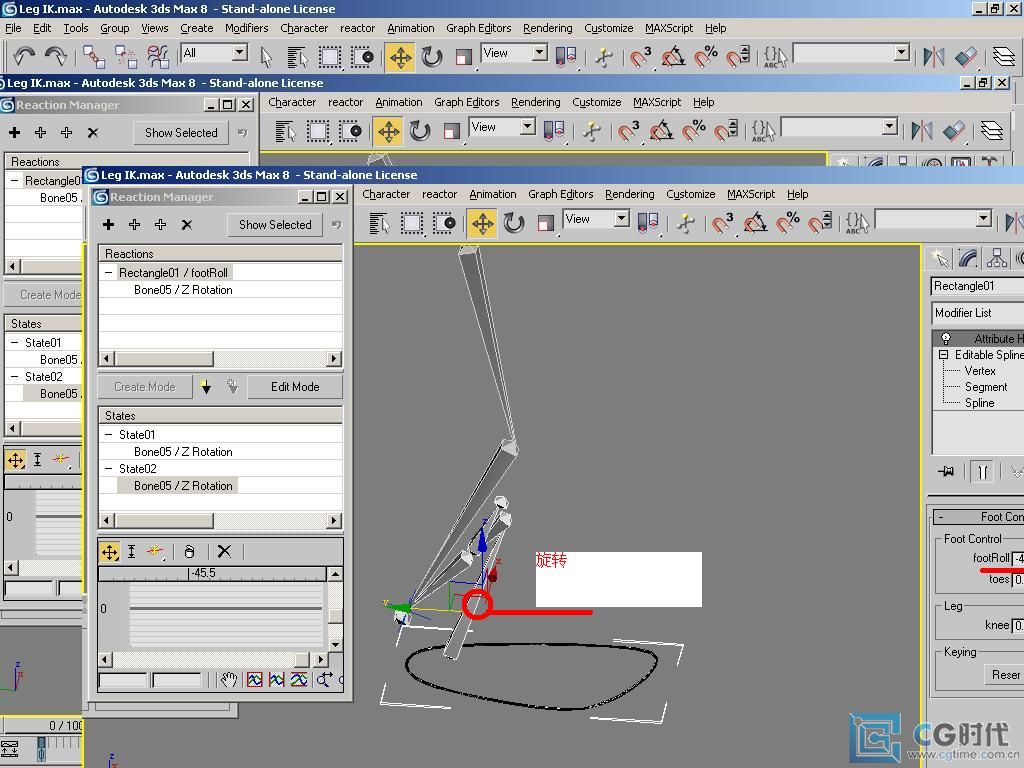Activate Select and Link in rearmost toolbar
This screenshot has height=768, width=1024.
click(x=93, y=57)
